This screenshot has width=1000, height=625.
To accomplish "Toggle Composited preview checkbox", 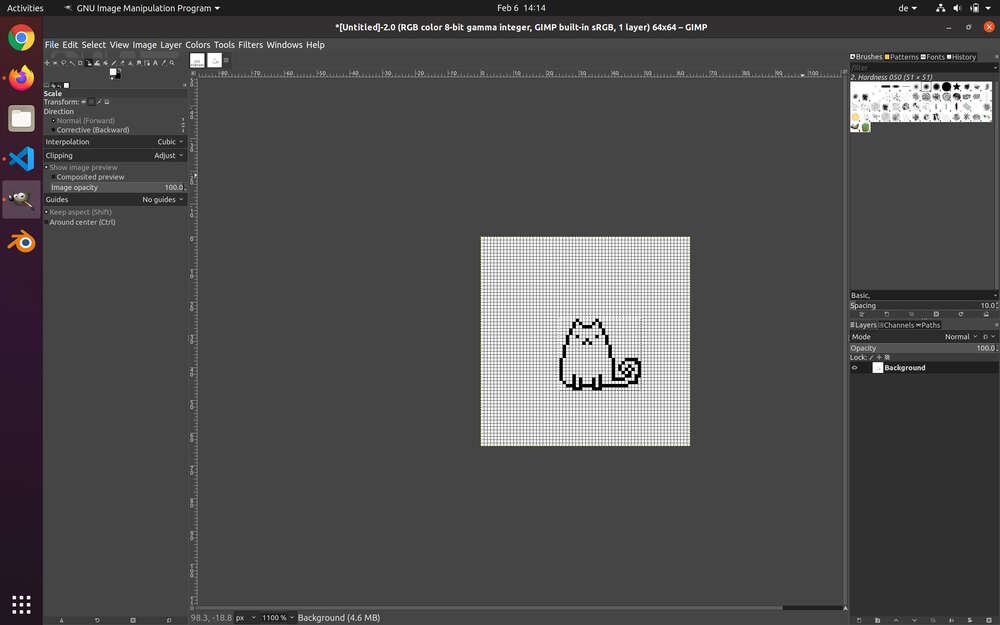I will tap(87, 177).
